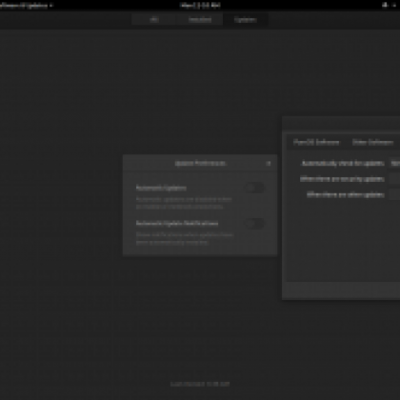Switch to the All tab
The height and width of the screenshot is (400, 400).
[x=154, y=20]
